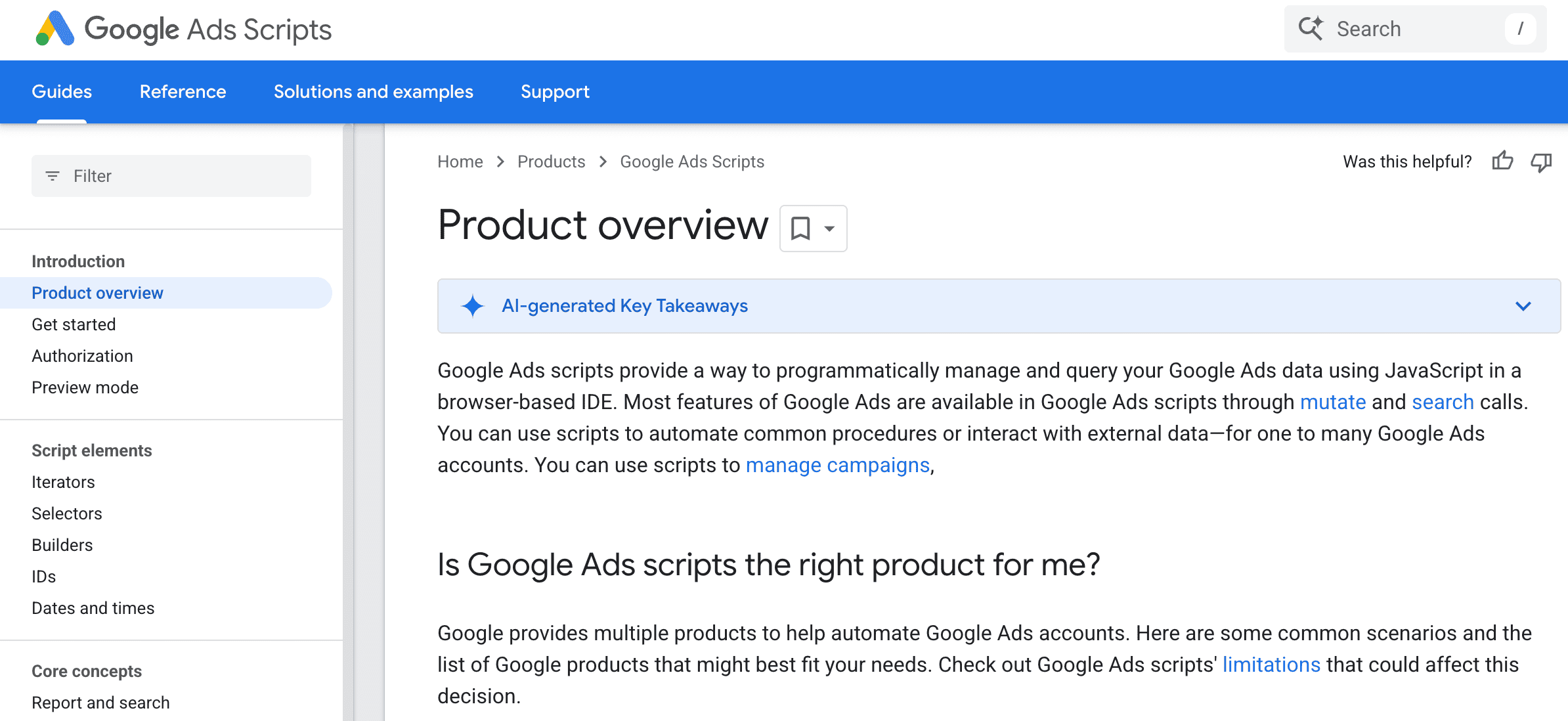Open the mutate calls link
The width and height of the screenshot is (1568, 721).
(x=1333, y=402)
